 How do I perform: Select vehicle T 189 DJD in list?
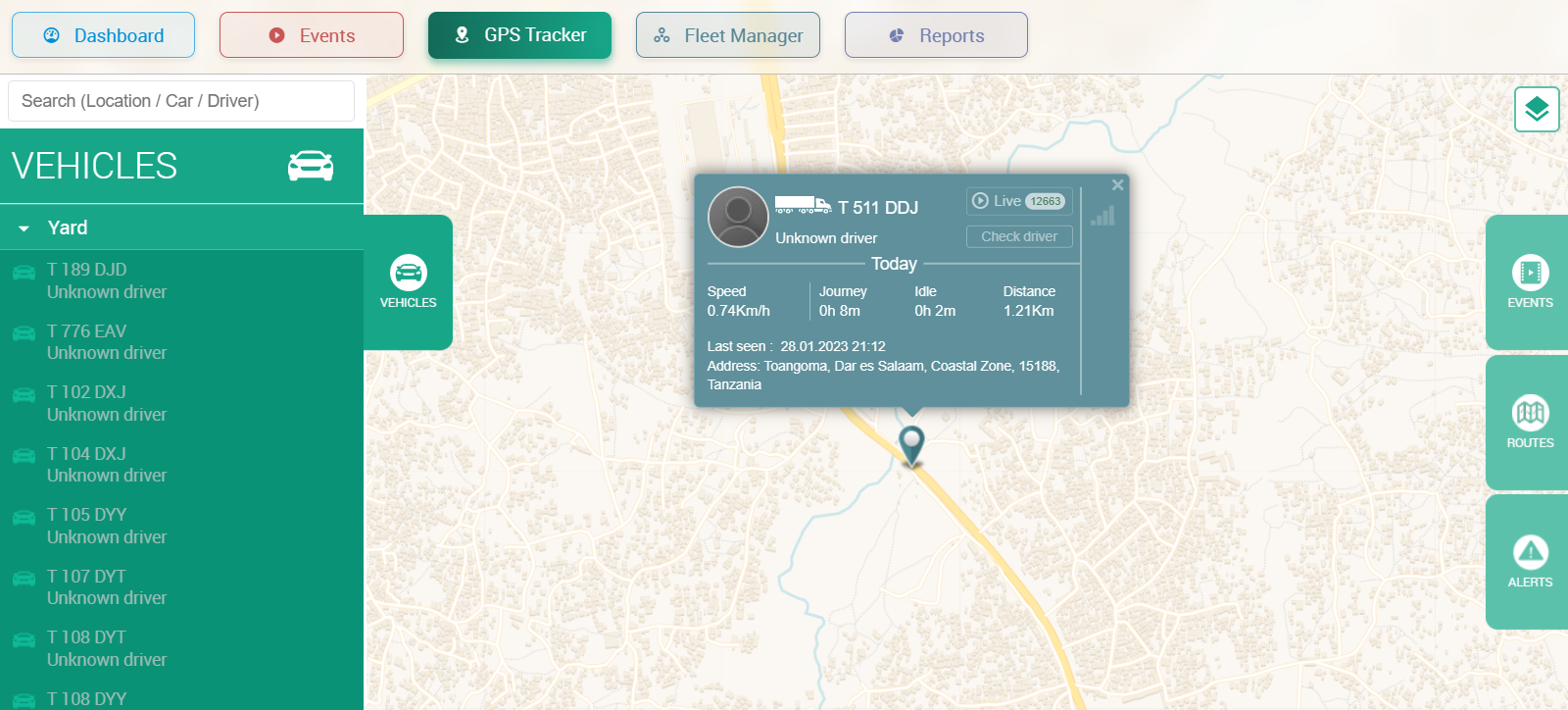coord(106,280)
